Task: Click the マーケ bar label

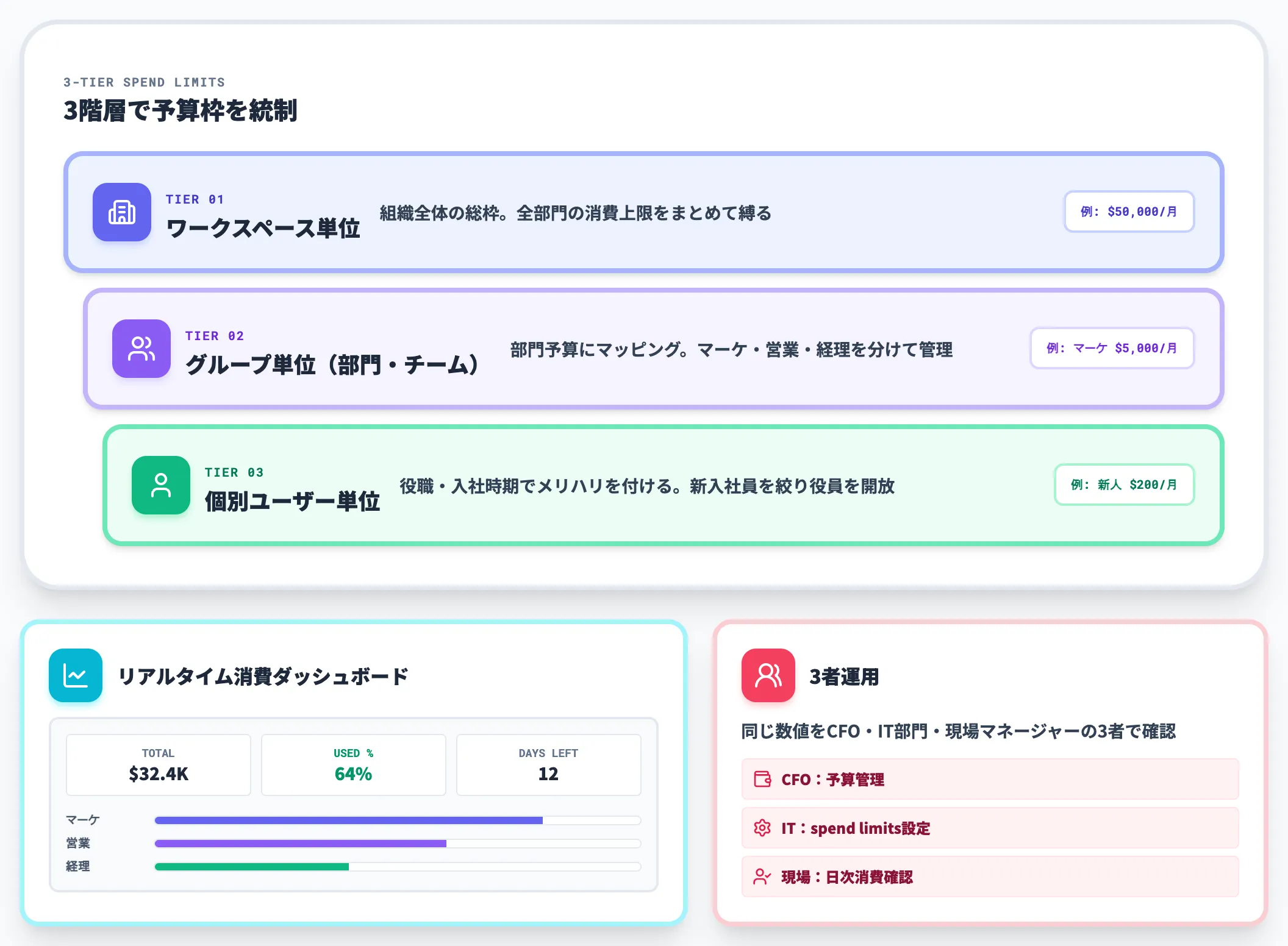Action: (83, 820)
